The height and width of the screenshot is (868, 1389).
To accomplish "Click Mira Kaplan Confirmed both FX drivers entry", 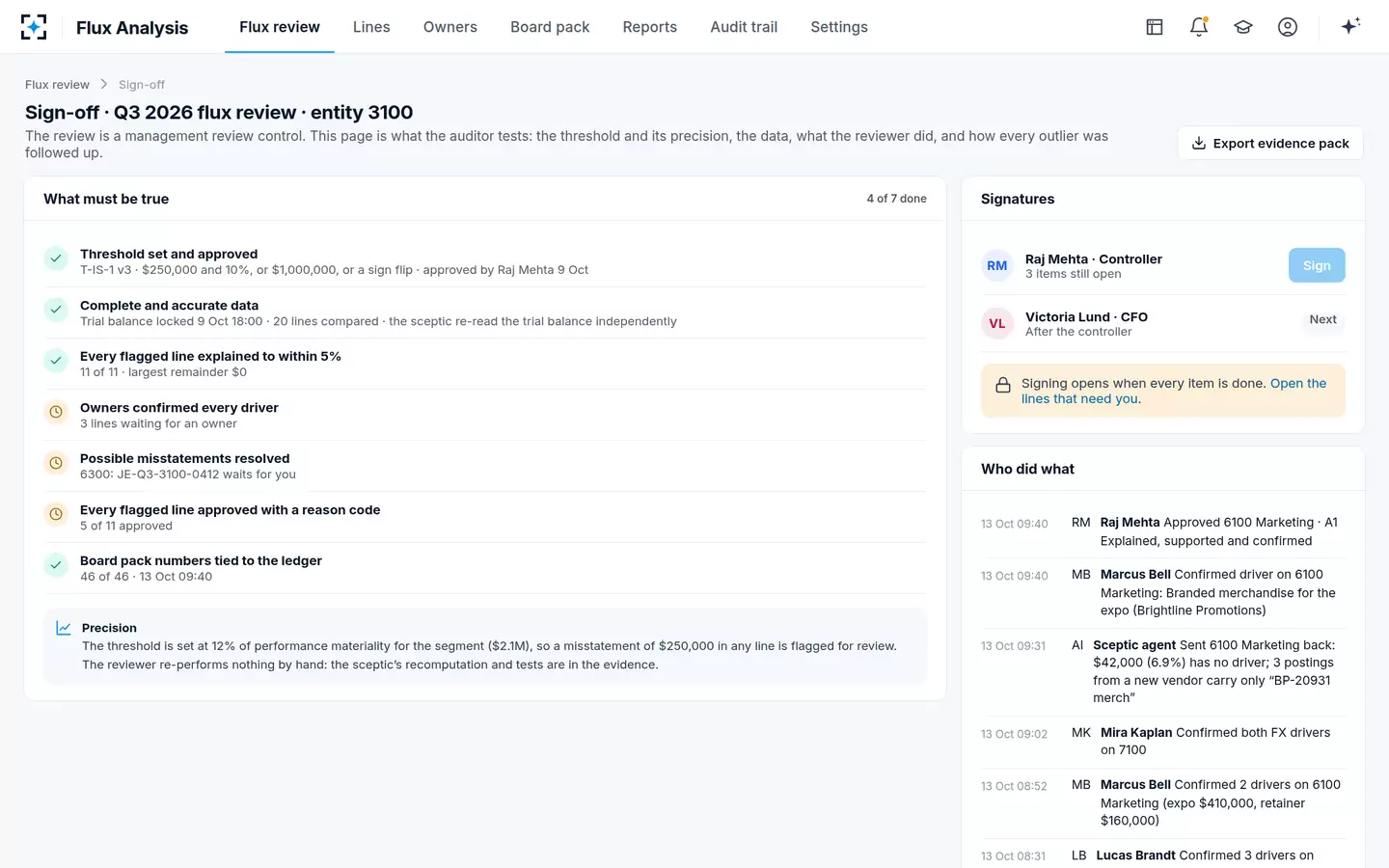I will coord(1162,741).
